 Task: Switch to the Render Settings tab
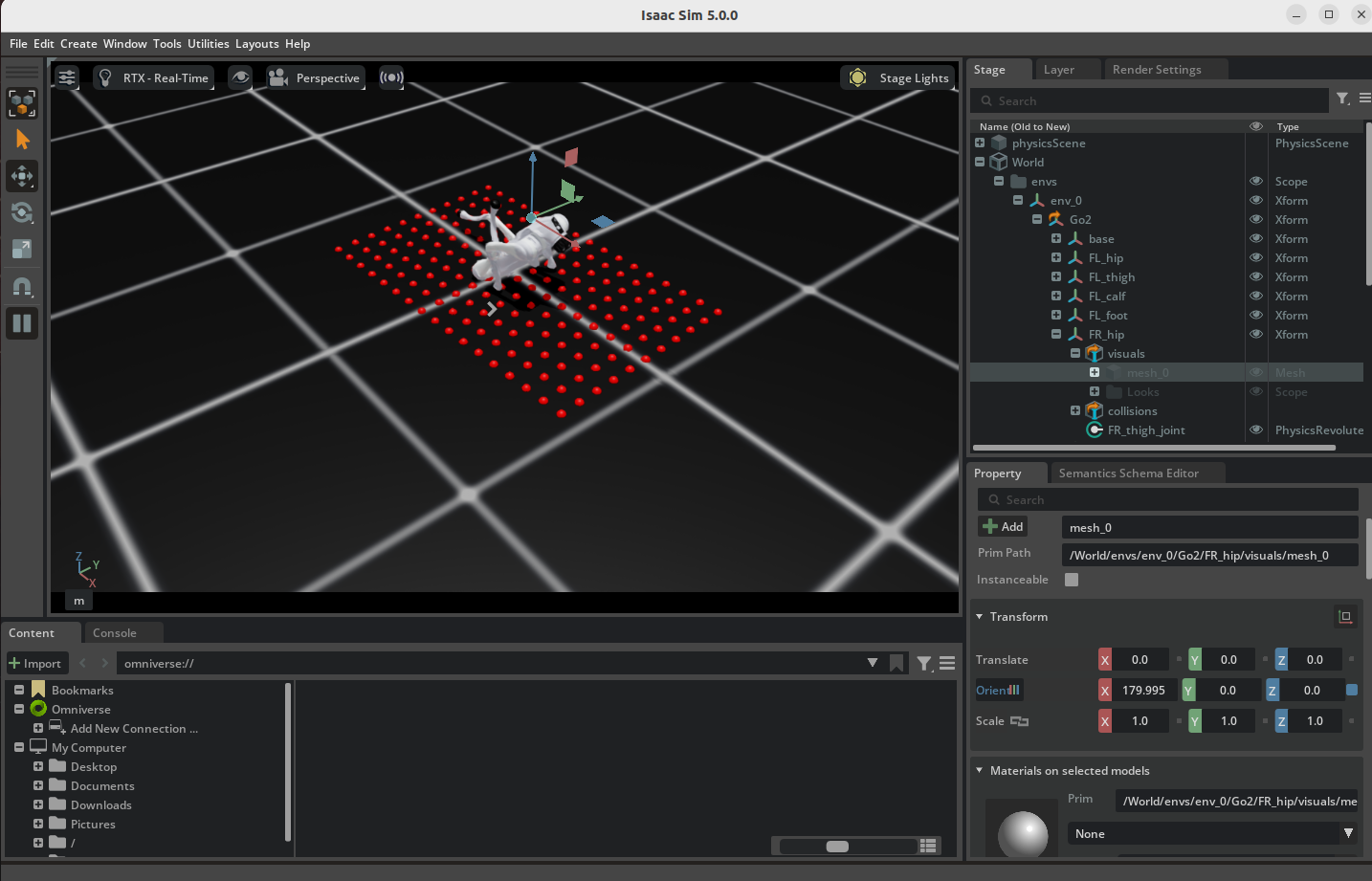[x=1157, y=70]
